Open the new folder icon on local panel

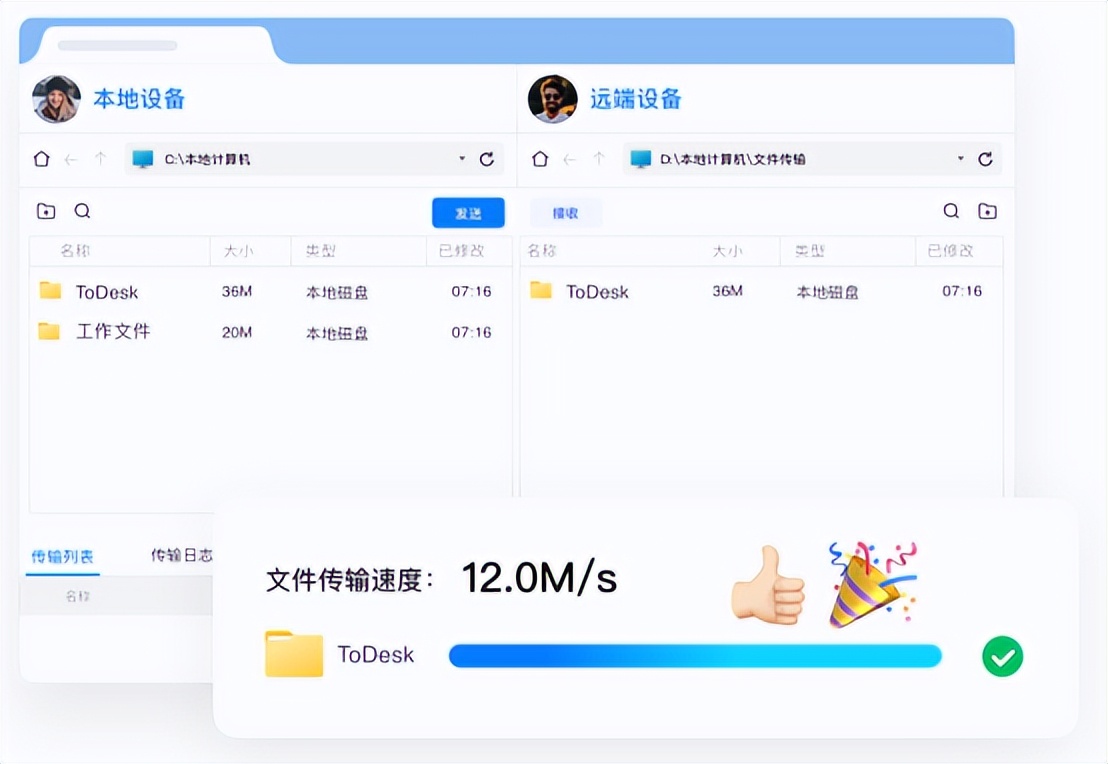[x=46, y=211]
